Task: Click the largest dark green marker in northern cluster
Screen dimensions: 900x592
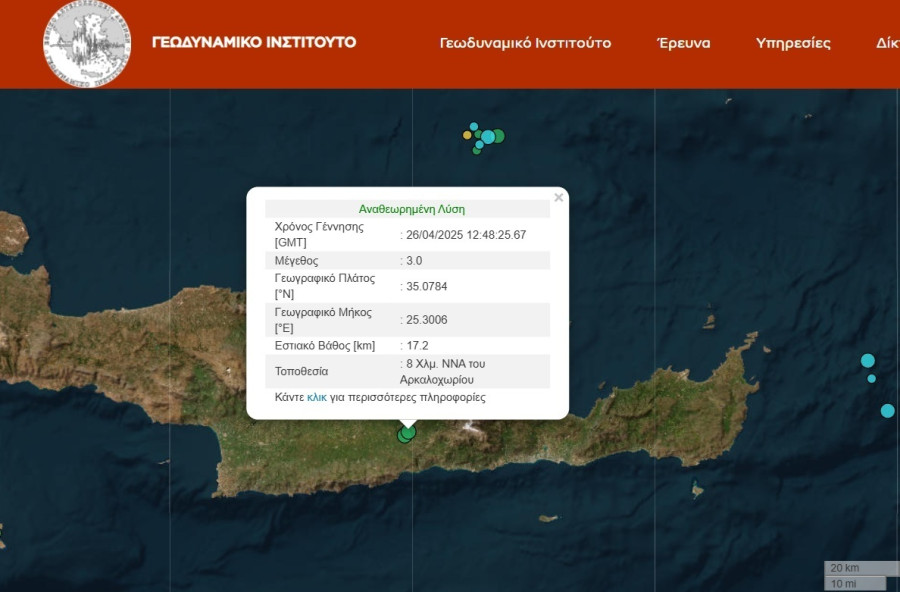Action: (x=498, y=136)
